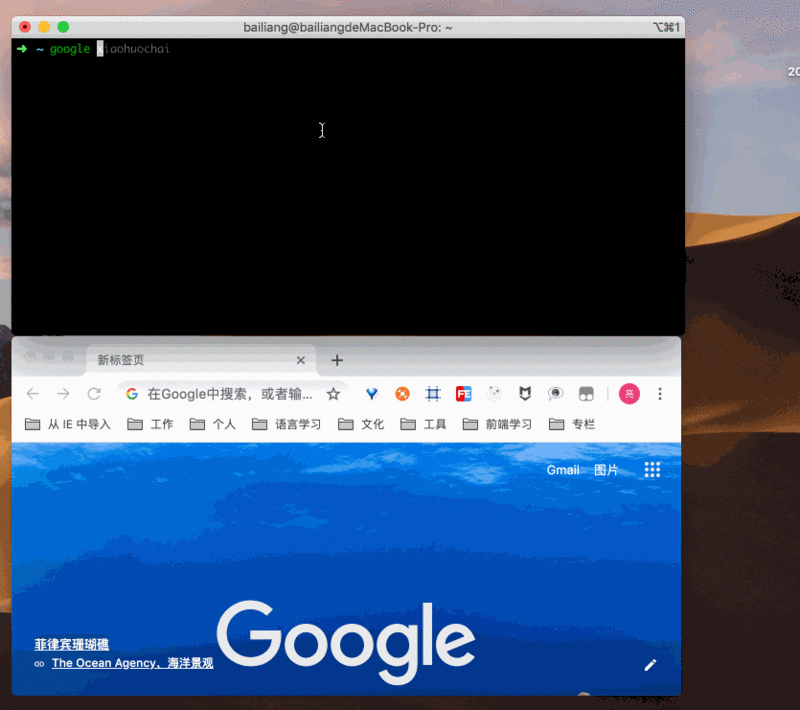Click the orange circular extension icon
The width and height of the screenshot is (800, 710).
[x=402, y=394]
